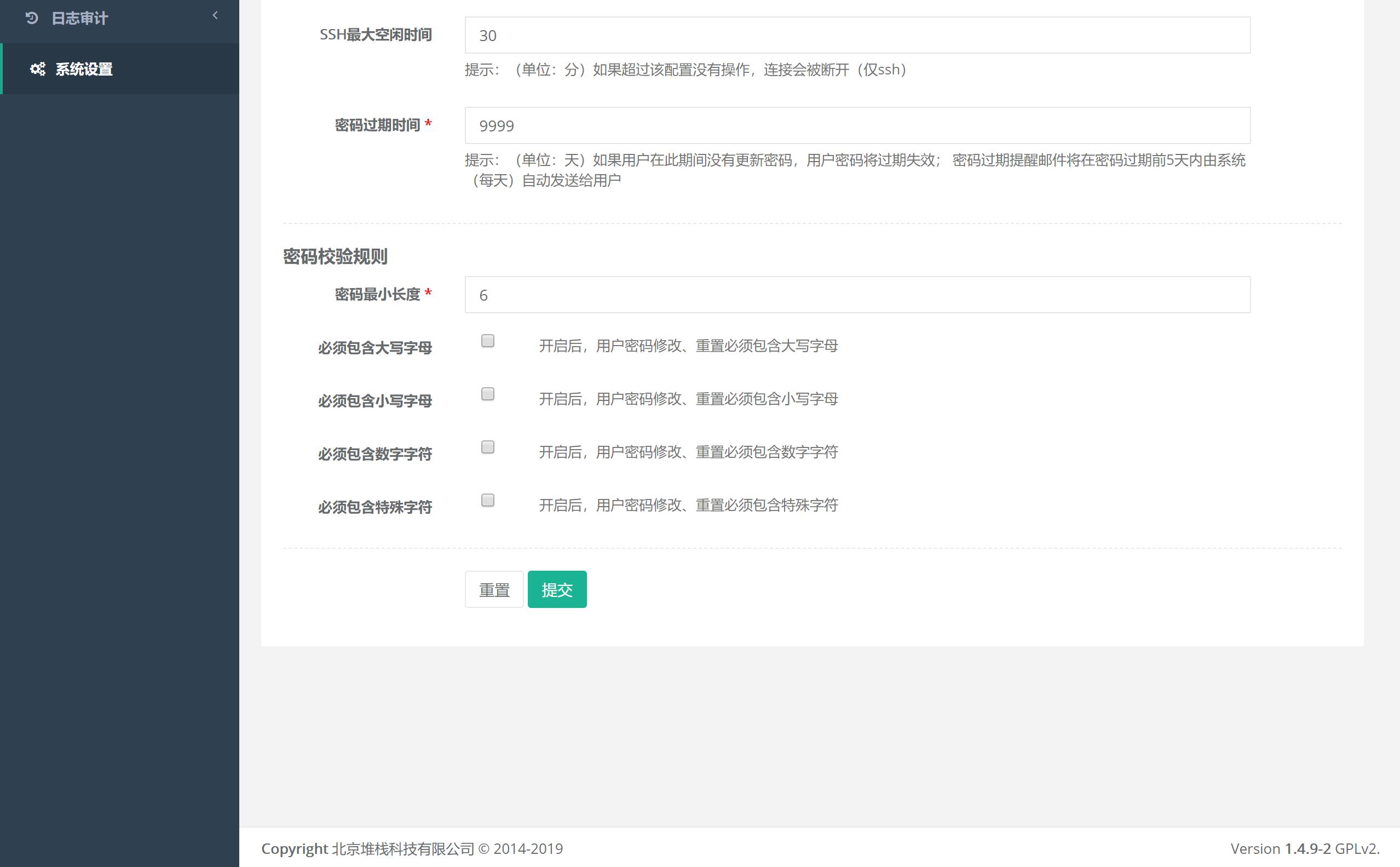The height and width of the screenshot is (867, 1400).
Task: Click the Version 1.4.9-2 GPLv2 footer text
Action: pyautogui.click(x=1305, y=848)
